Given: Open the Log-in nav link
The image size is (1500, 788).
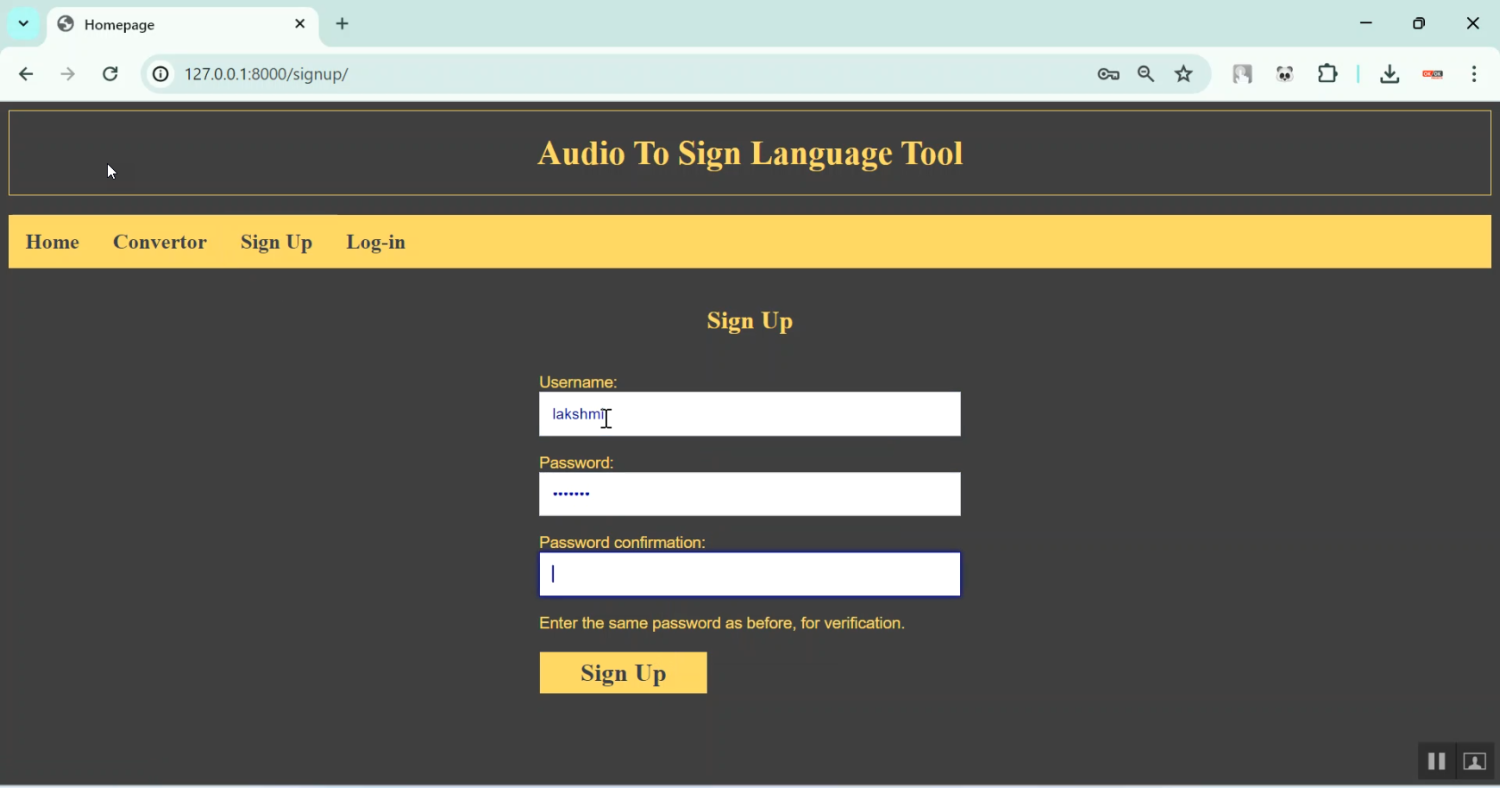Looking at the screenshot, I should tap(376, 242).
